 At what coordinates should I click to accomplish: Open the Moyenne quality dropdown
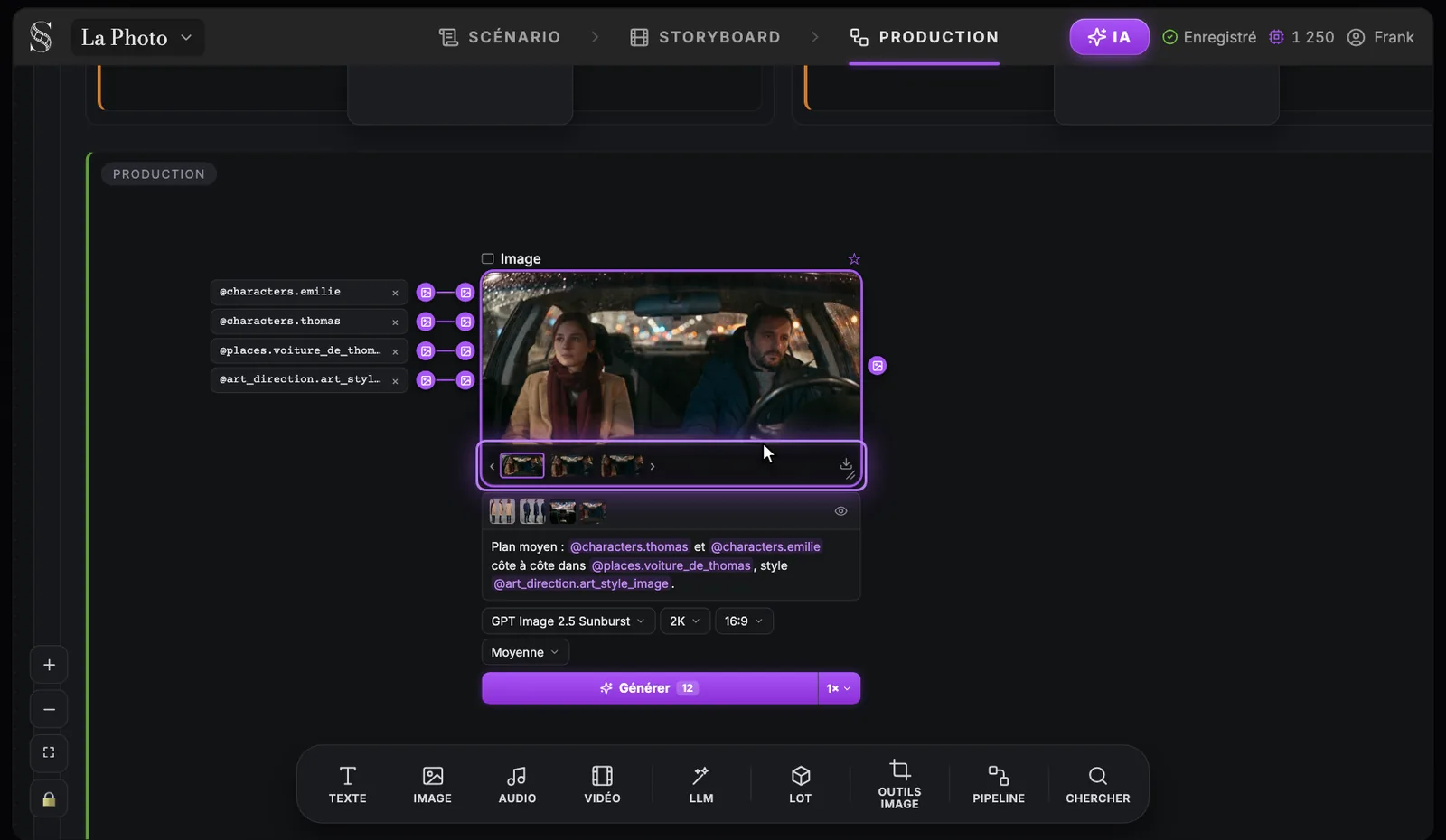click(525, 652)
